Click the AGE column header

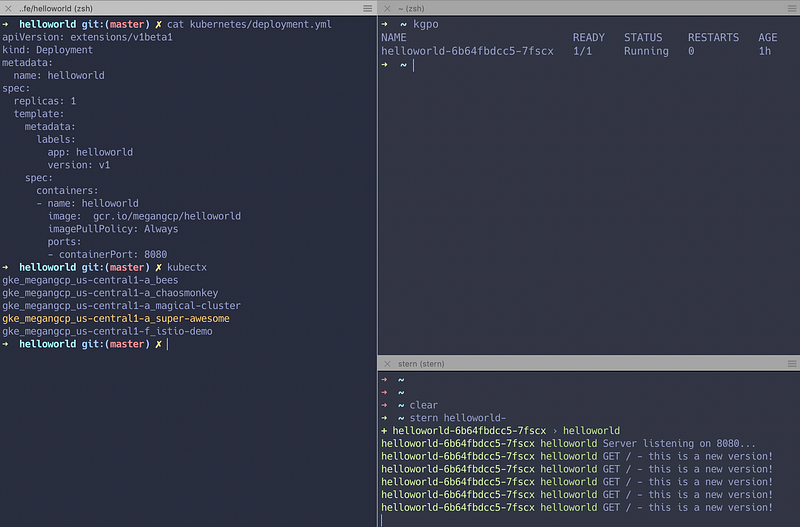(x=767, y=38)
